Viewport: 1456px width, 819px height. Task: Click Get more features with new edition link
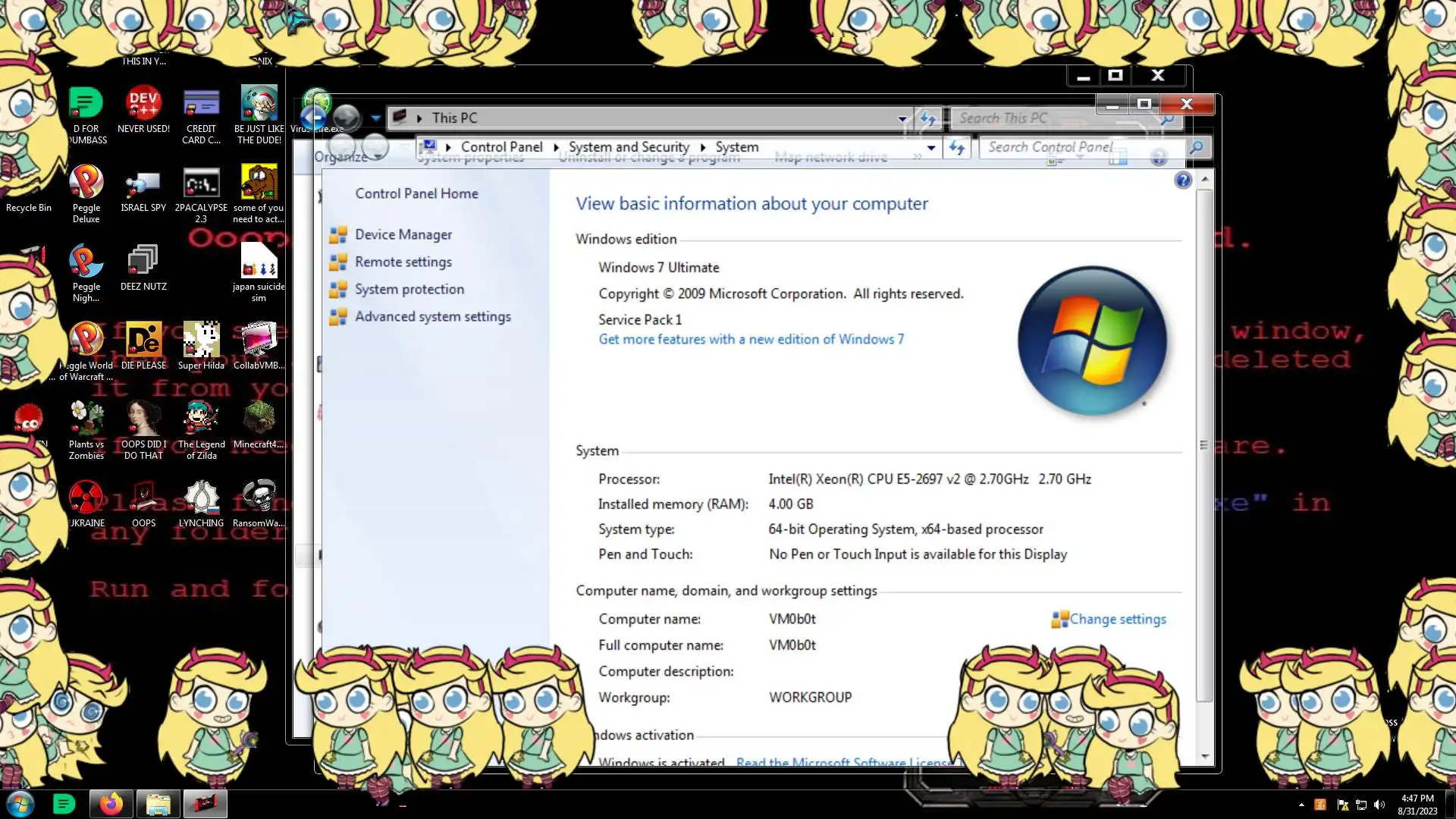[751, 340]
